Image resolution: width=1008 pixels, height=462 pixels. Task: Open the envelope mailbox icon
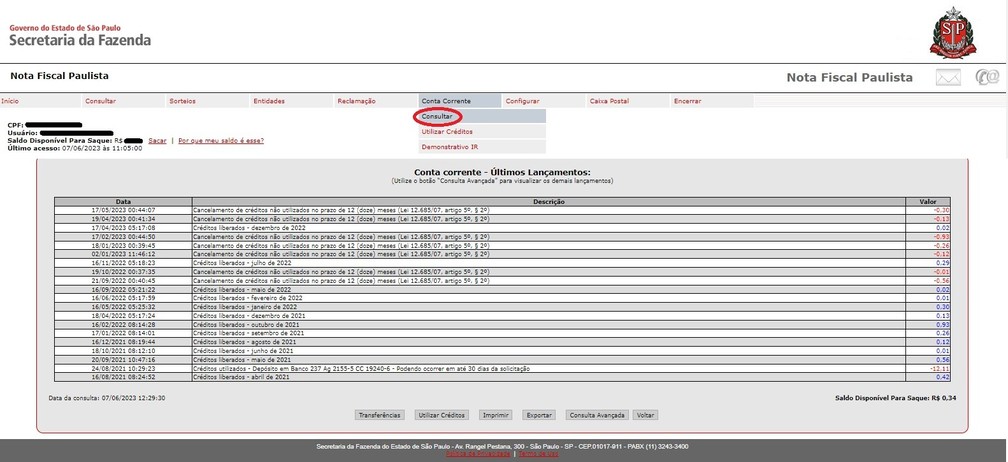click(x=948, y=77)
